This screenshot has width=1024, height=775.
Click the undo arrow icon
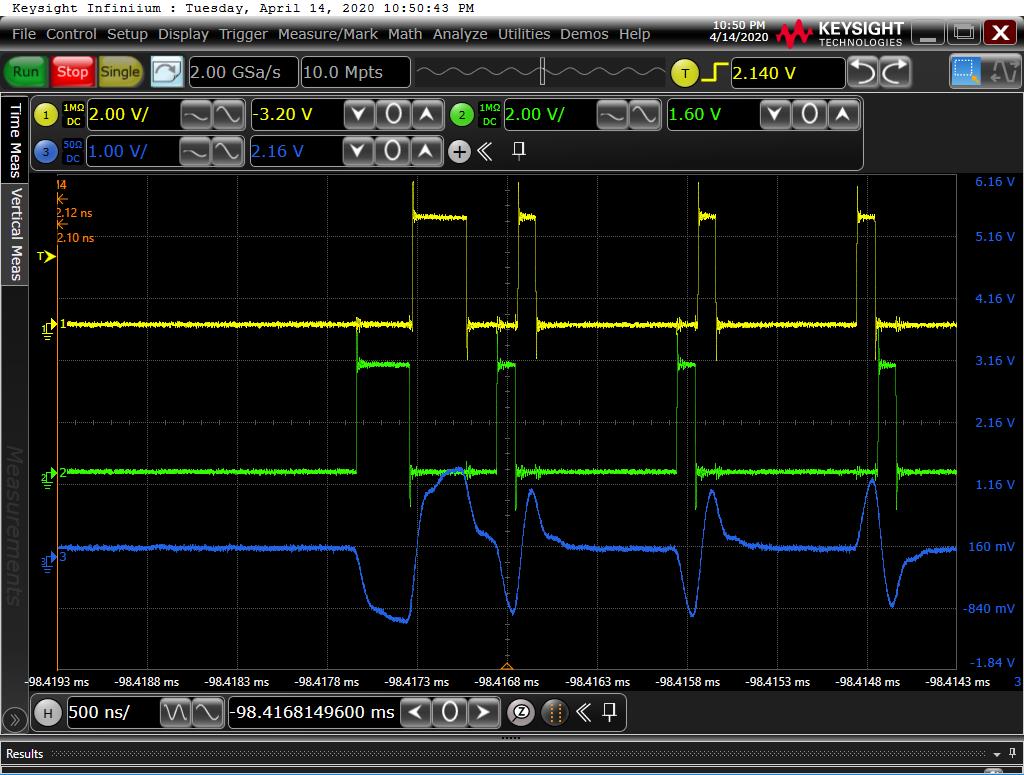pyautogui.click(x=862, y=72)
